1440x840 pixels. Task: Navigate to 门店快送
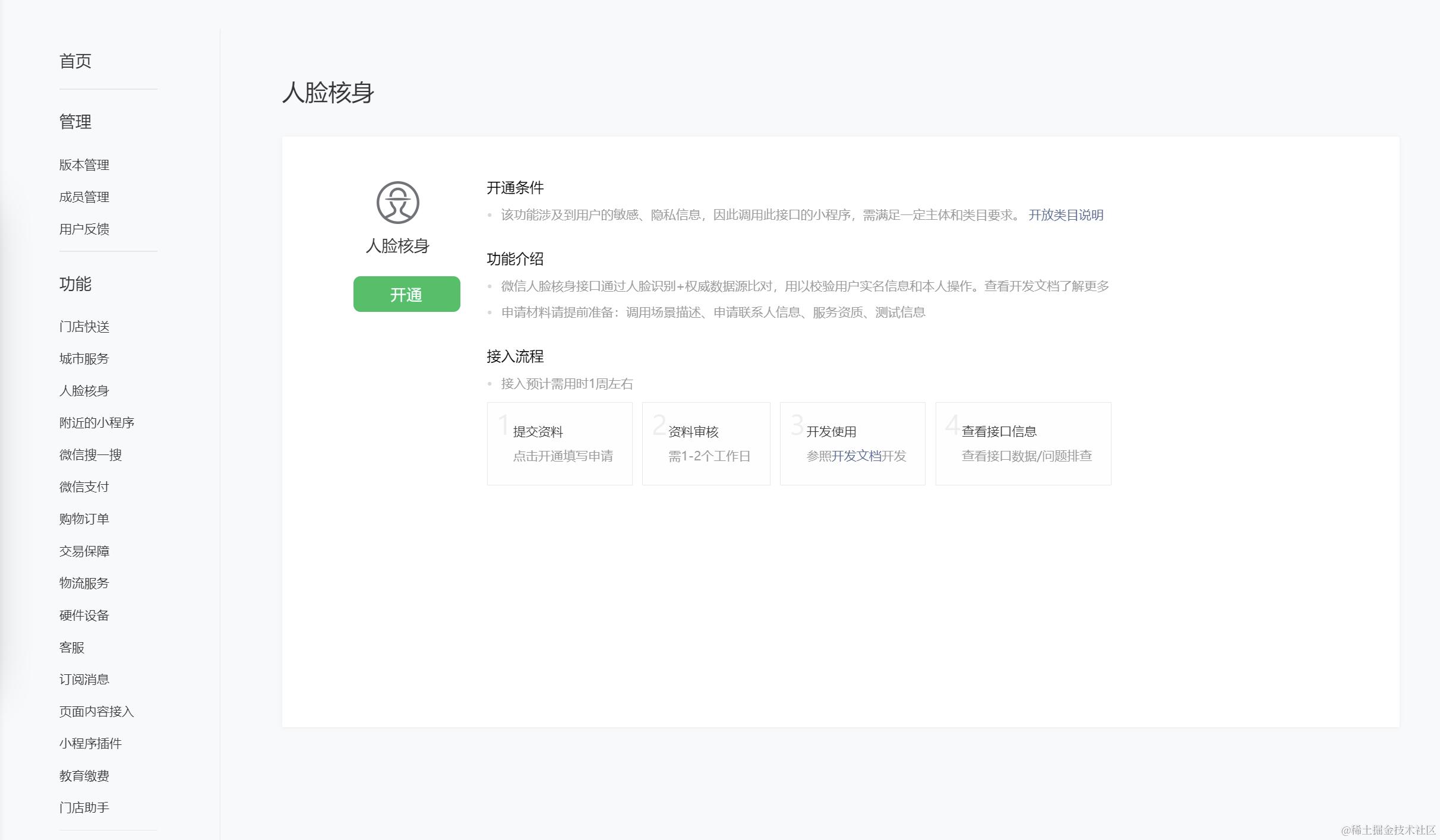tap(84, 327)
